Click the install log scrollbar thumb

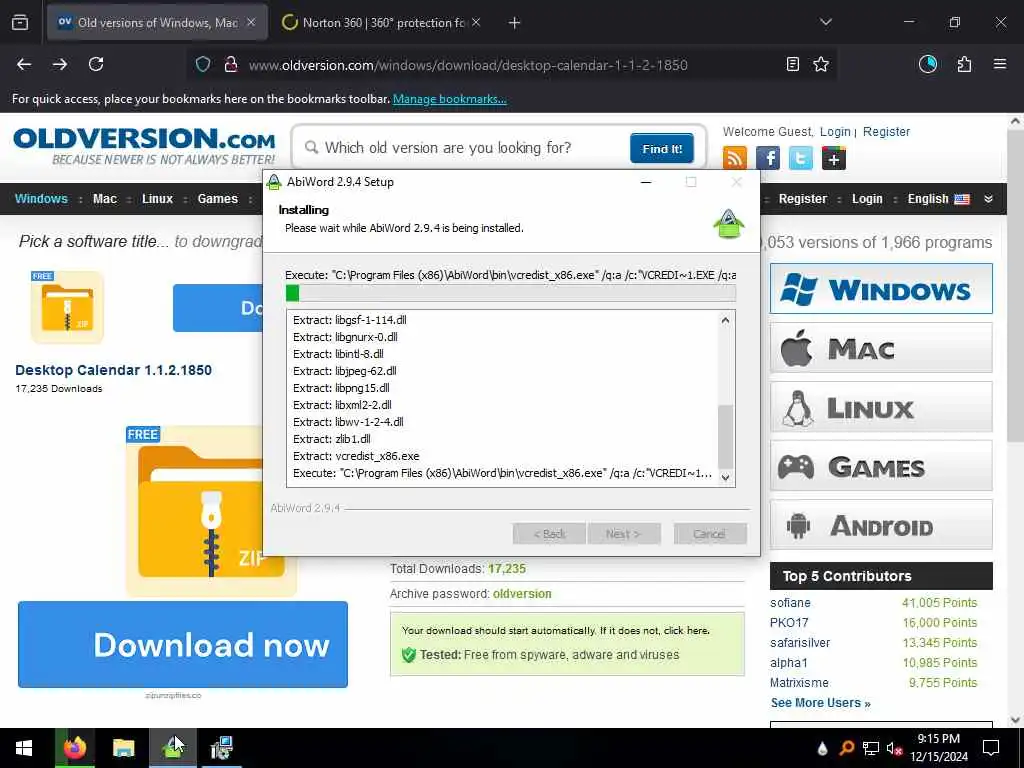click(725, 436)
